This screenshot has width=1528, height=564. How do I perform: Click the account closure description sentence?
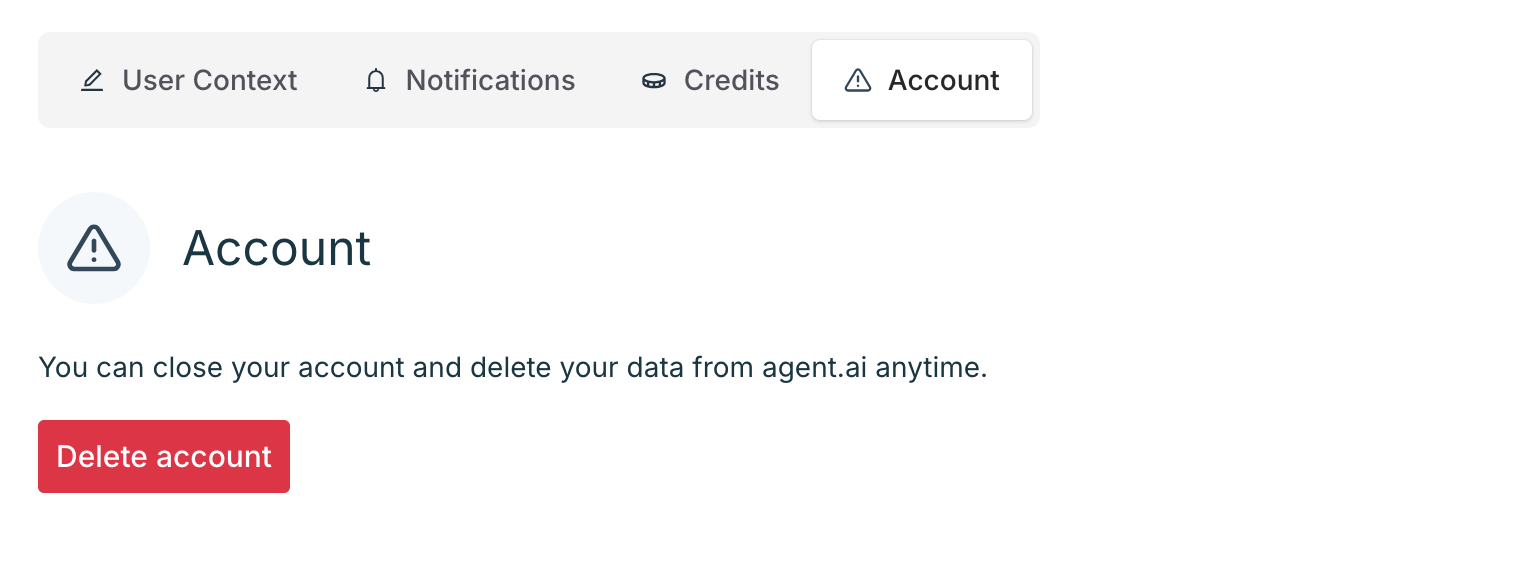512,368
